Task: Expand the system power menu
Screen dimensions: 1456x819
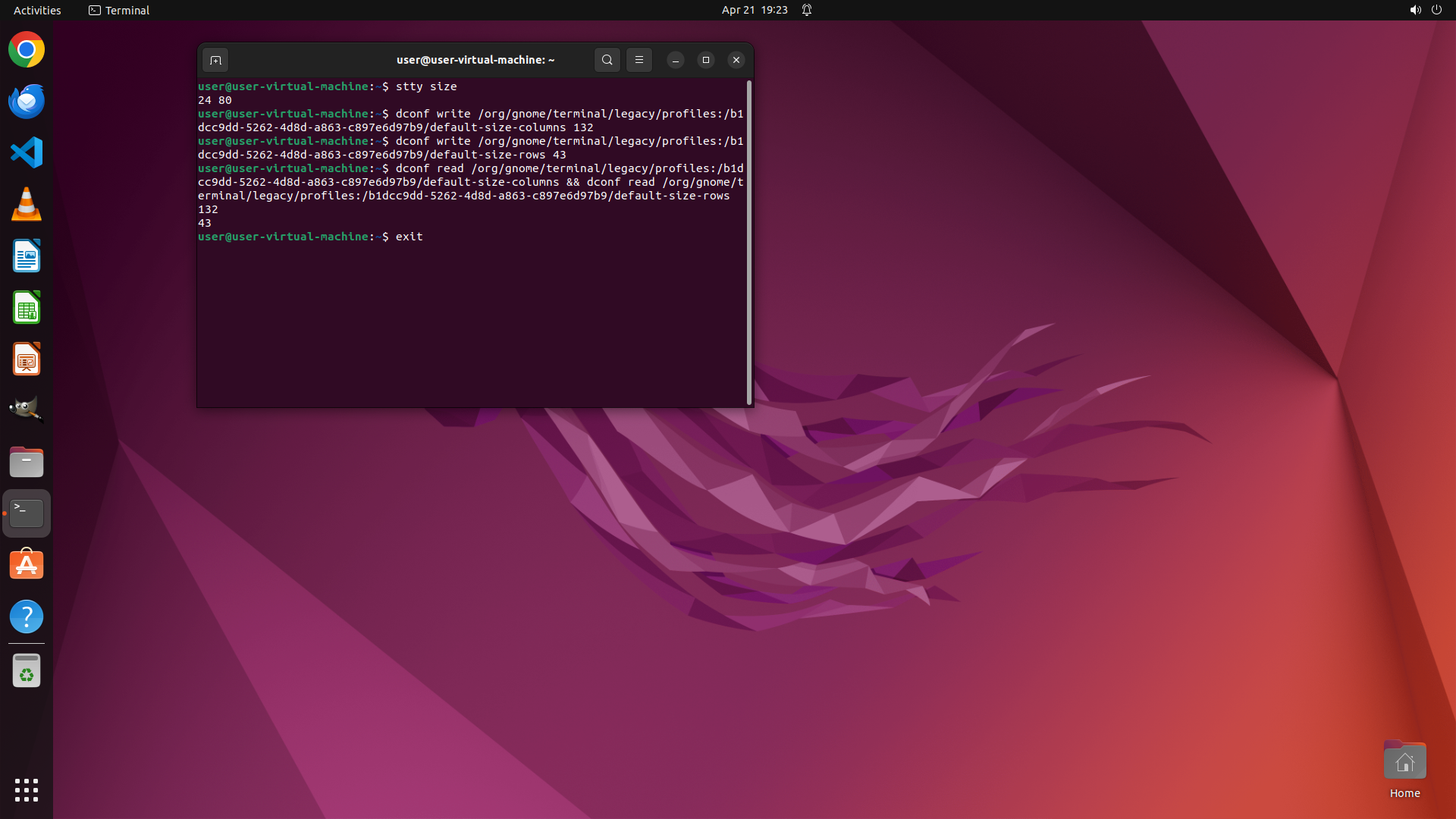Action: (x=1436, y=10)
